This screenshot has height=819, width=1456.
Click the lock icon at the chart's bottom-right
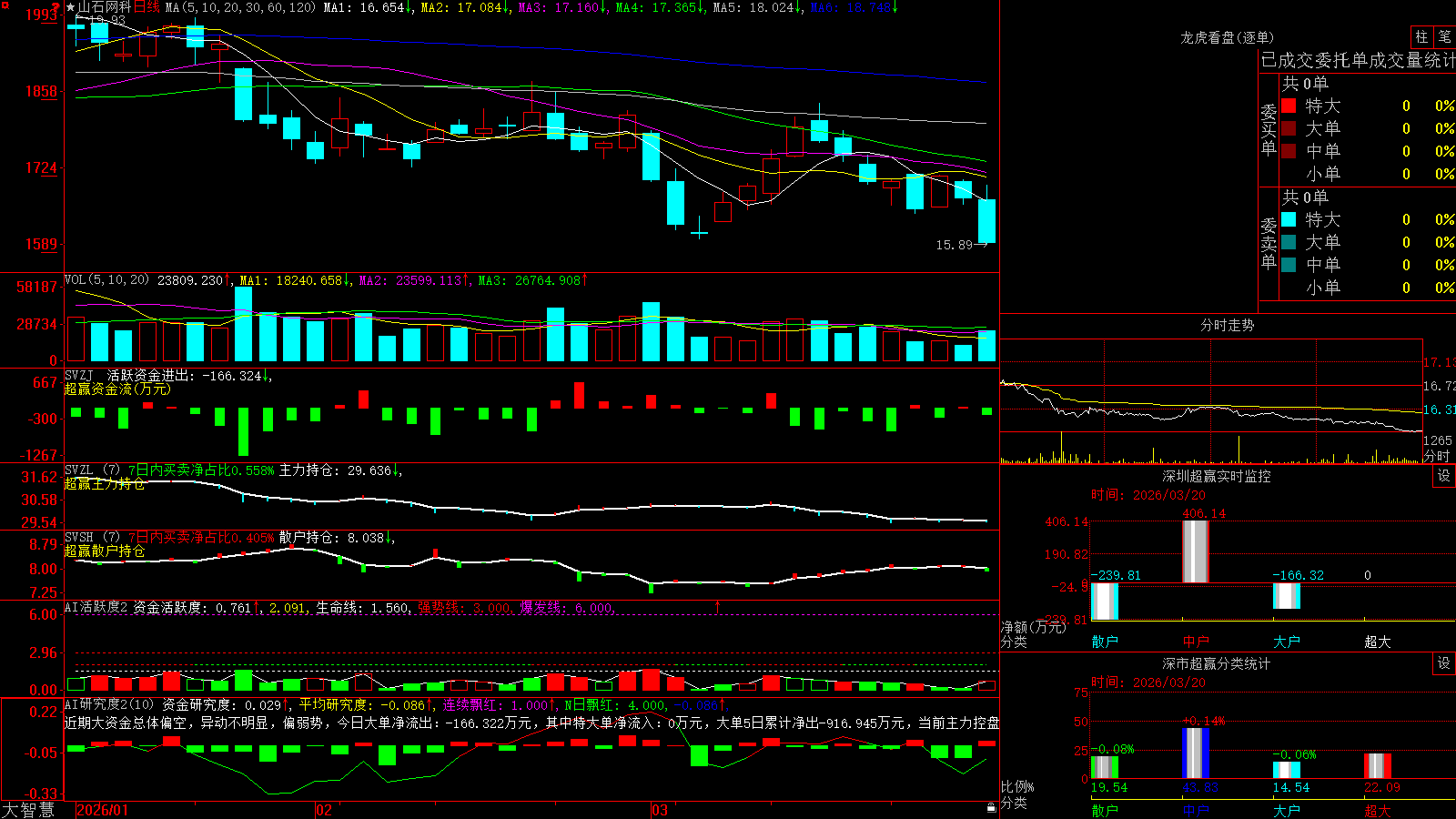click(x=992, y=808)
